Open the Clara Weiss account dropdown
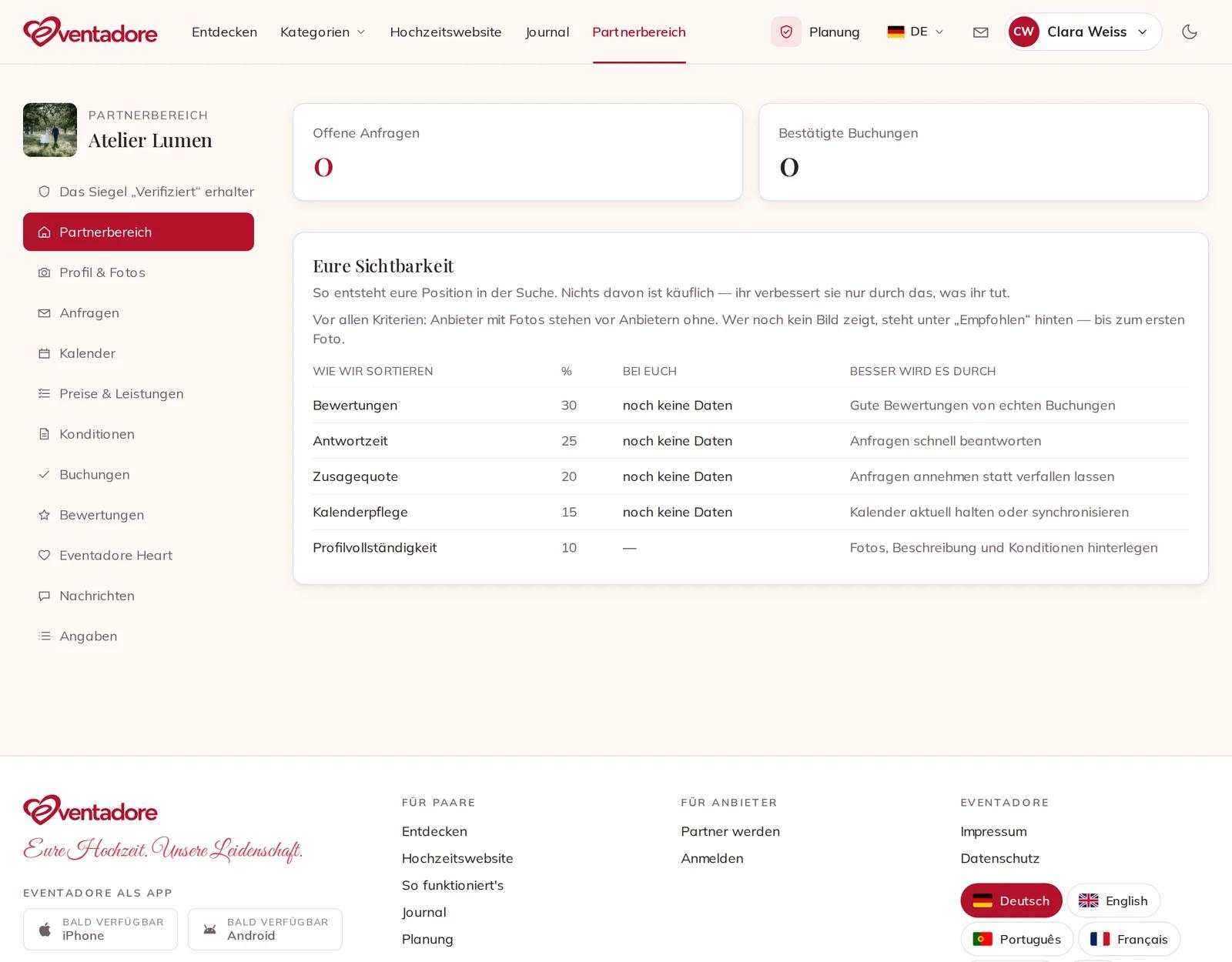Viewport: 1232px width, 962px height. (1083, 32)
